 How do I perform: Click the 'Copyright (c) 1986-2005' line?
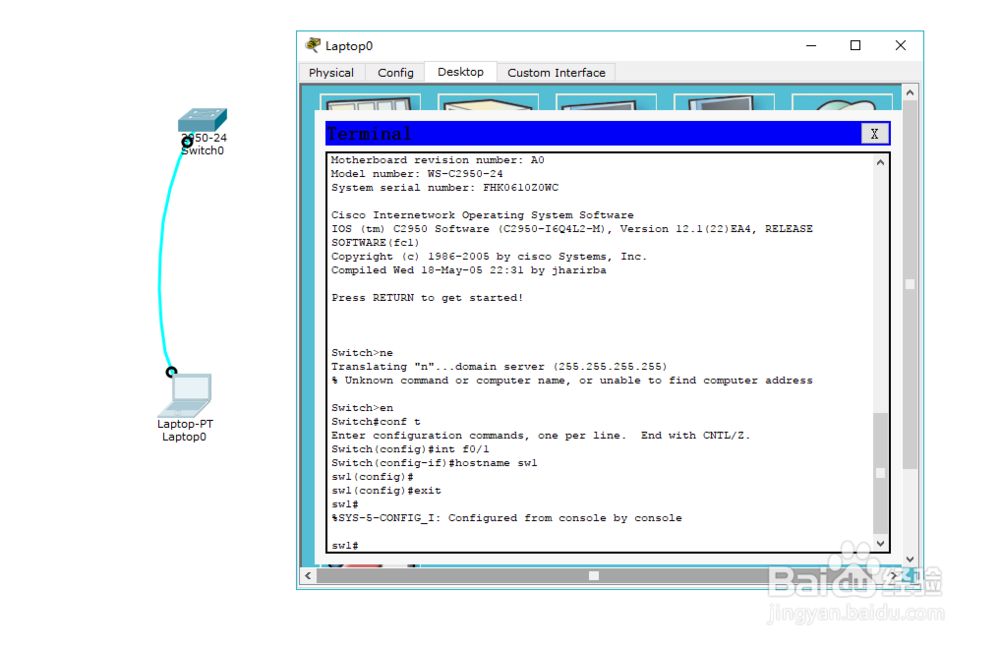click(x=489, y=256)
